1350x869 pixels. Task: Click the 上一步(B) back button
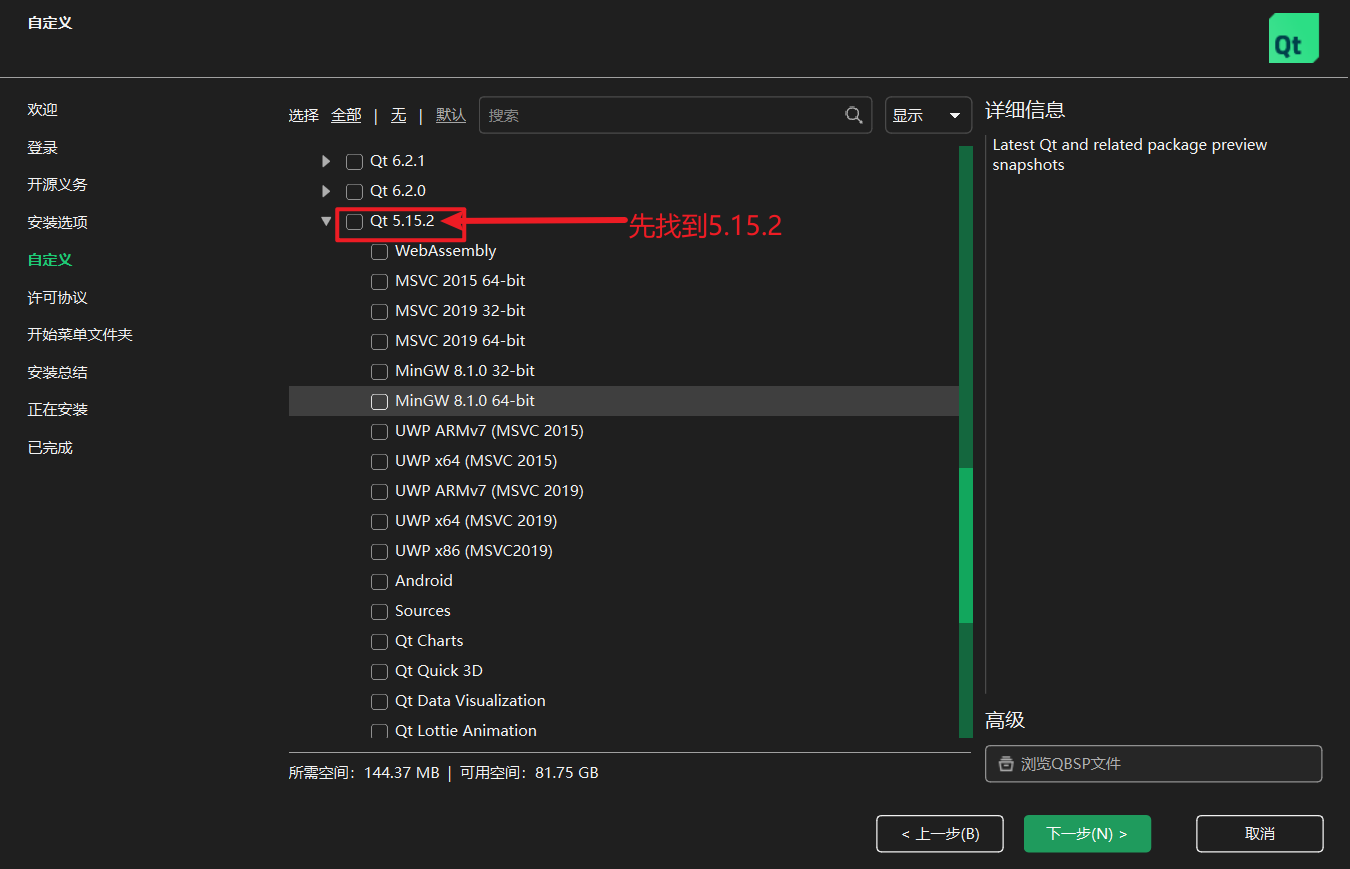point(940,834)
